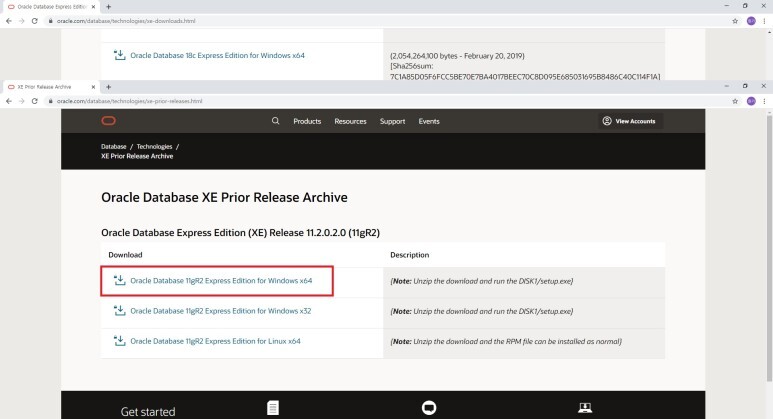Screen dimensions: 773x419
Task: Open the profile avatar in the rear window
Action: [751, 21]
